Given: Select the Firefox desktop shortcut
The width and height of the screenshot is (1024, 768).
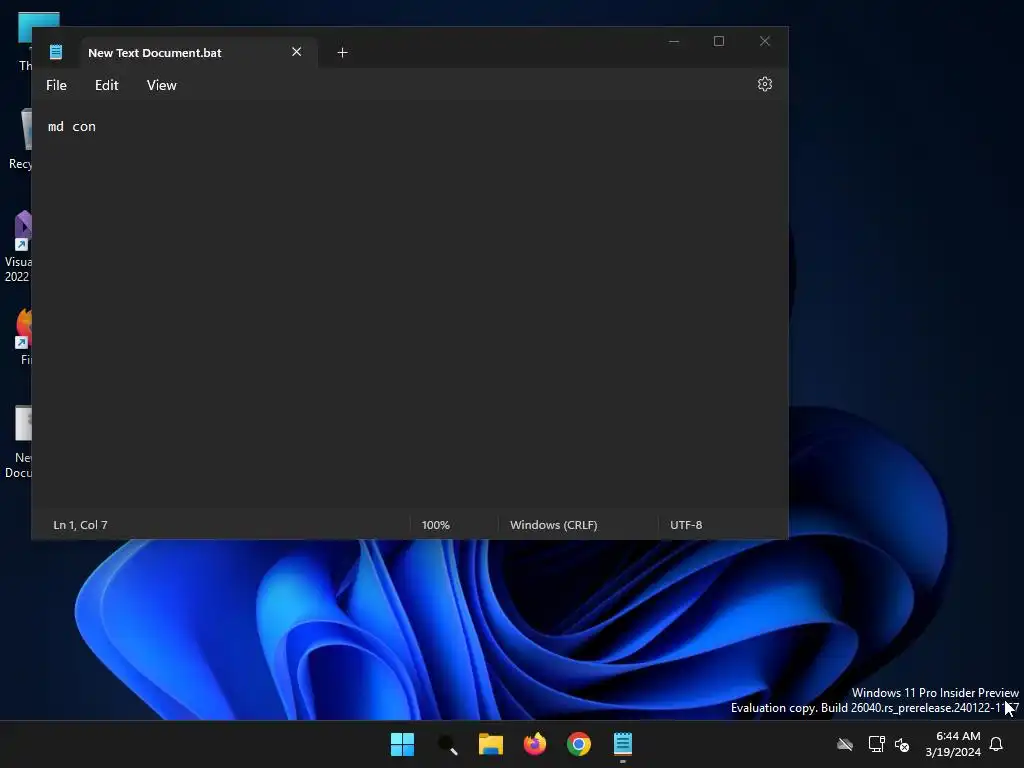Looking at the screenshot, I should coord(23,336).
